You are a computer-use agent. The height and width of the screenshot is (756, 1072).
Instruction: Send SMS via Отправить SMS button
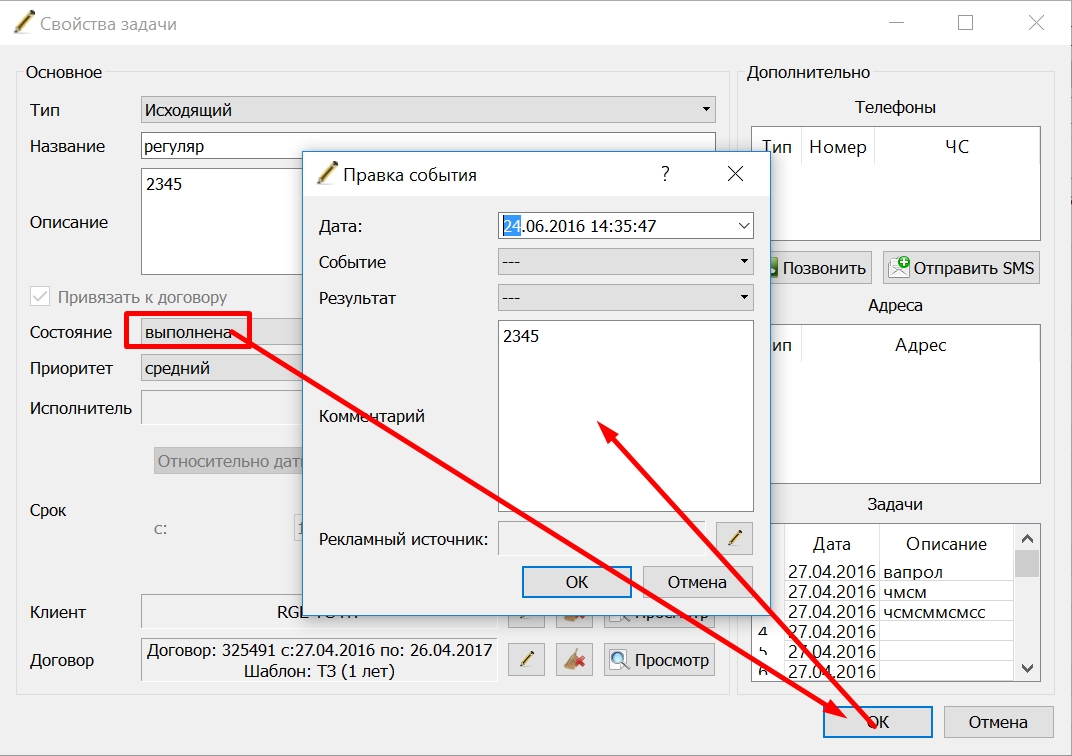[x=961, y=268]
